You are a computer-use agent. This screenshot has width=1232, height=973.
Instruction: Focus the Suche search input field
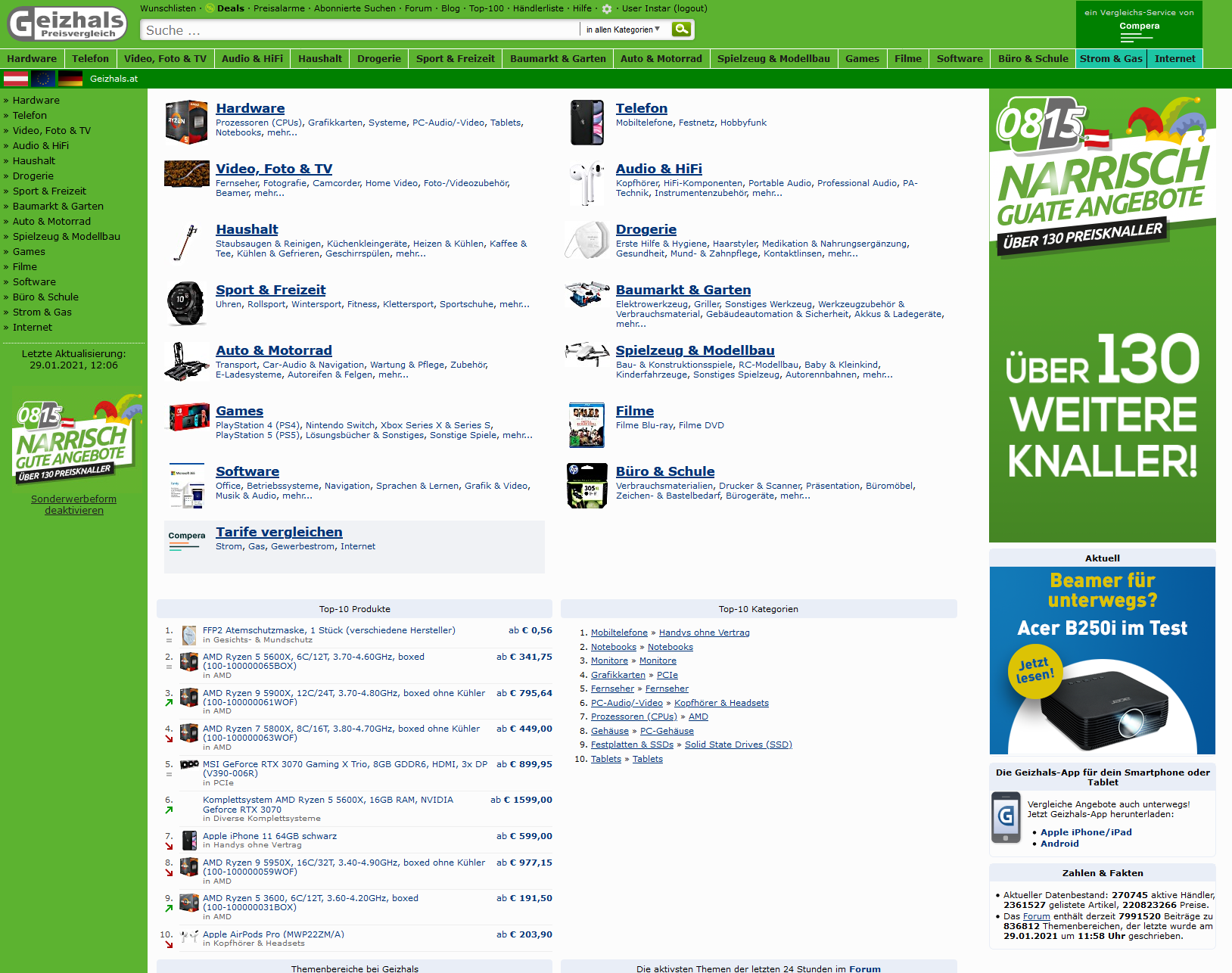[x=360, y=30]
